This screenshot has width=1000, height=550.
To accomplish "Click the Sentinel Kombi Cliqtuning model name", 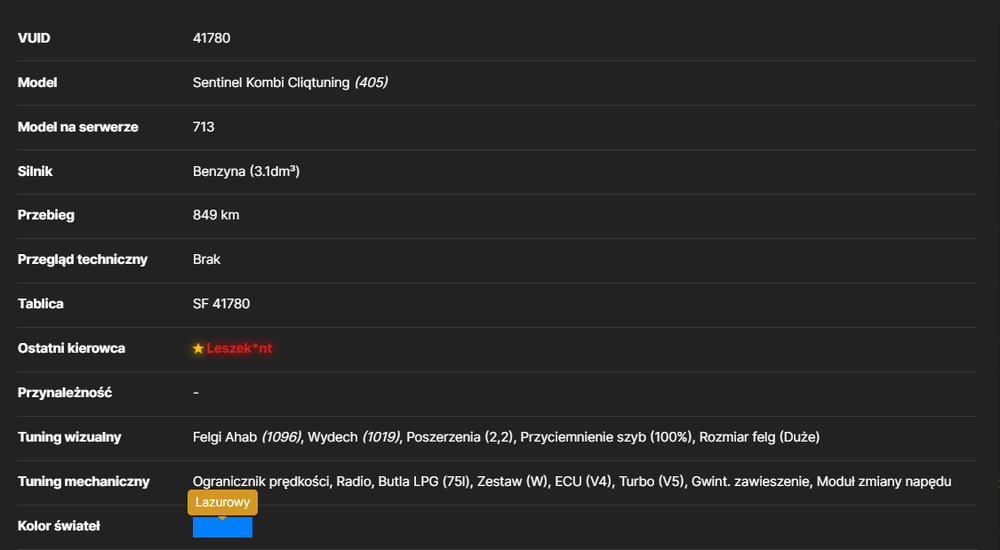I will 271,82.
